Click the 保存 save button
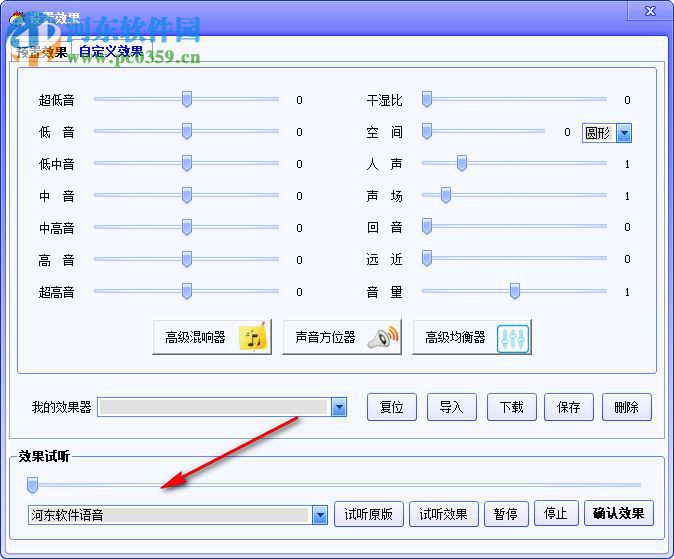The image size is (674, 559). point(569,407)
